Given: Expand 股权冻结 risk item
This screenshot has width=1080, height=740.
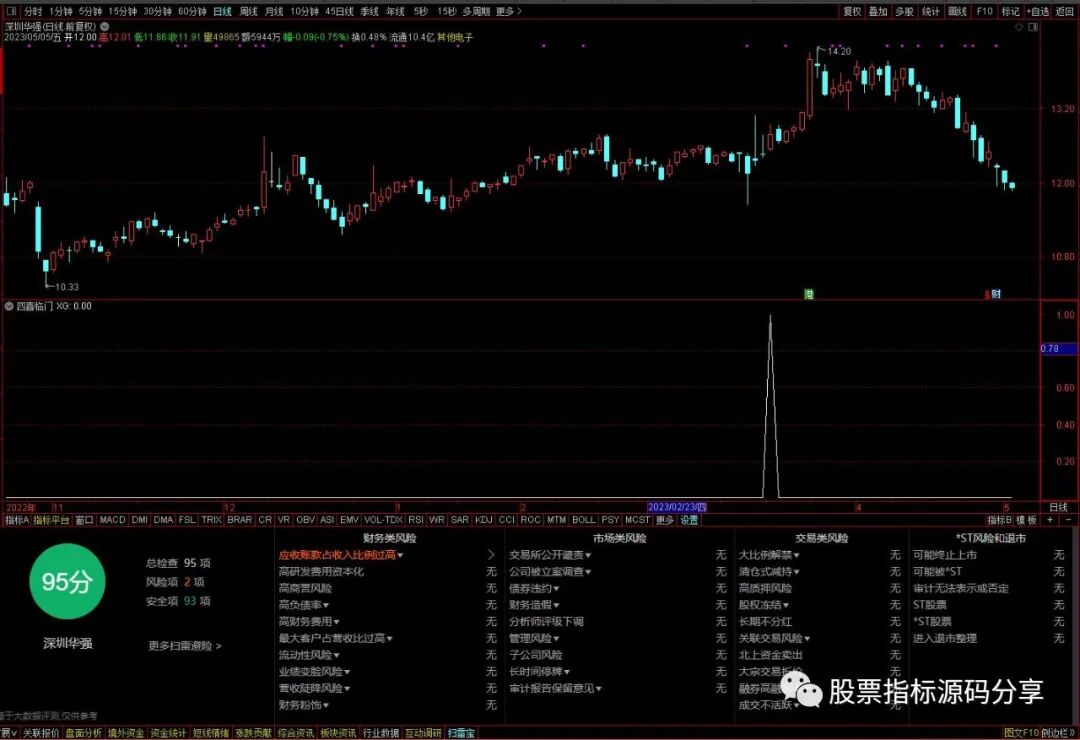Looking at the screenshot, I should point(765,605).
